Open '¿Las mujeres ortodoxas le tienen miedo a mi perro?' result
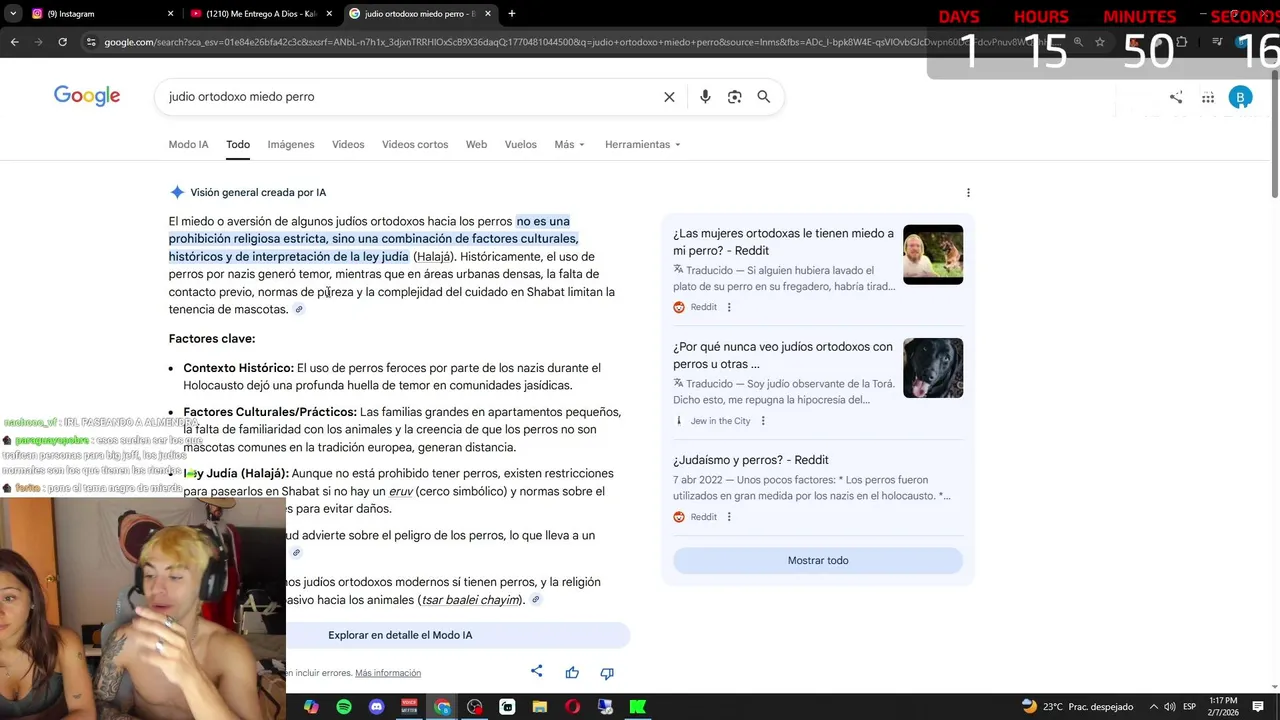 [x=783, y=242]
